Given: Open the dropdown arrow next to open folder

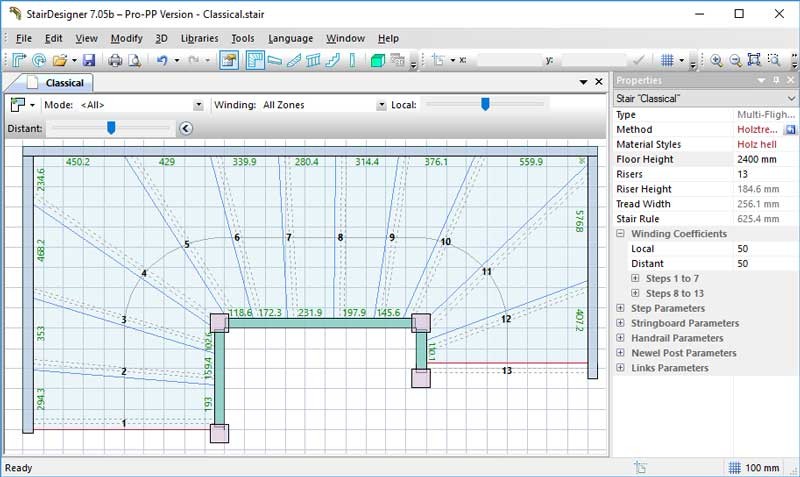Looking at the screenshot, I should (74, 60).
